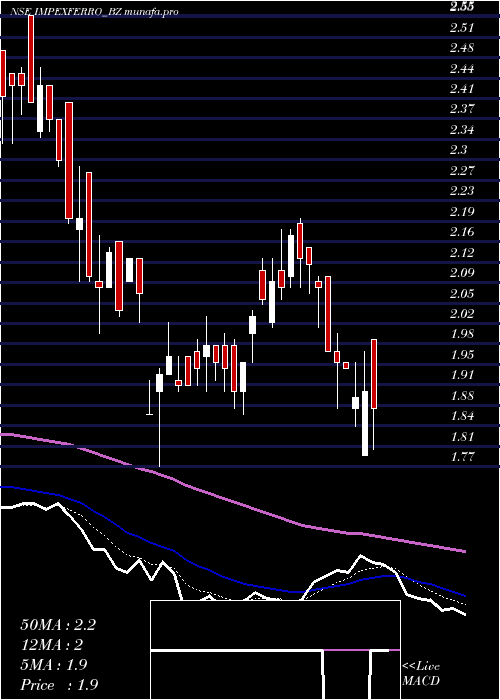Click the 1.91 price axis label
500x700 pixels.
point(462,375)
